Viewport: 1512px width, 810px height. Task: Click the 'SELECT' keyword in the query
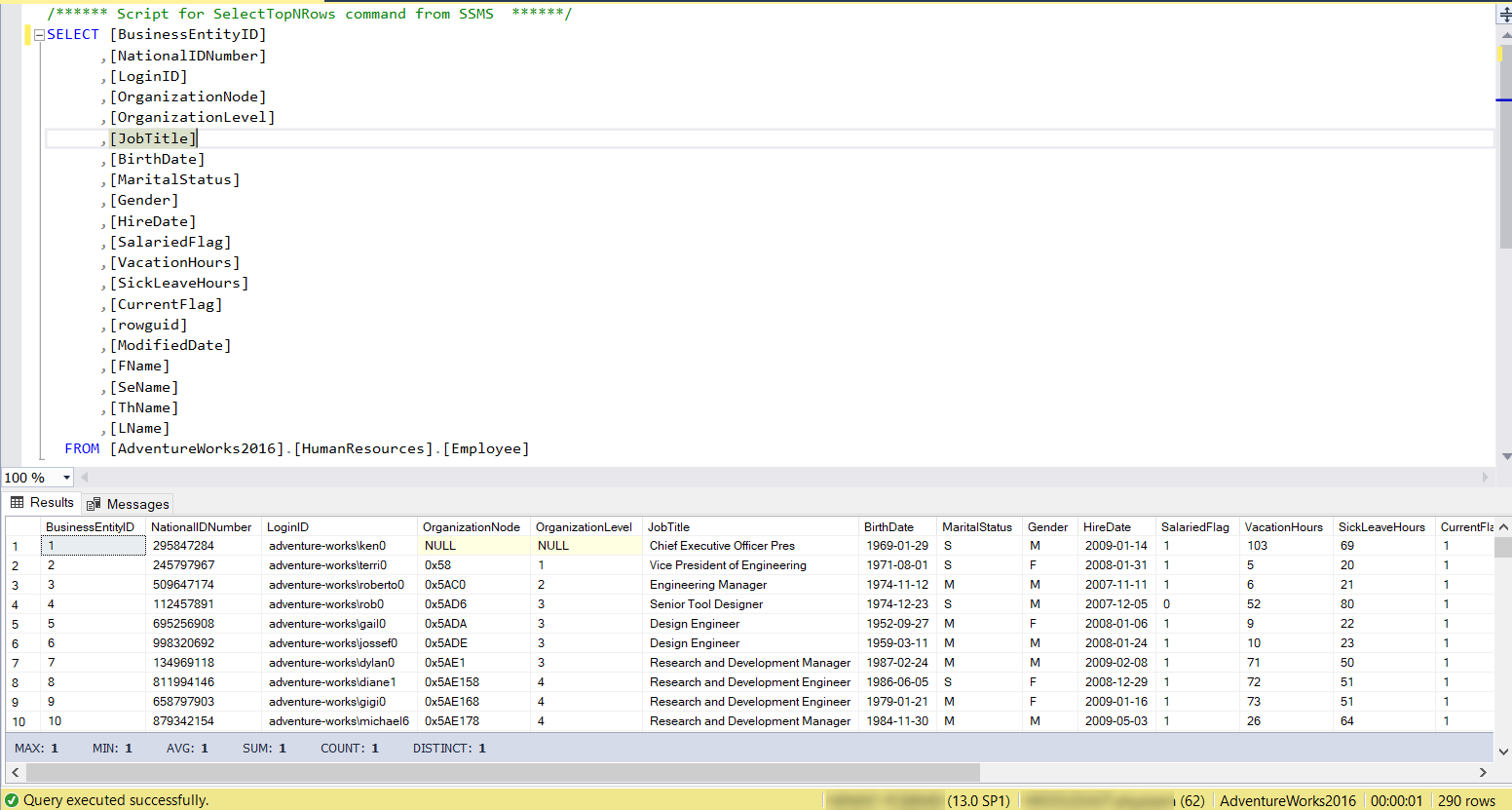(73, 35)
